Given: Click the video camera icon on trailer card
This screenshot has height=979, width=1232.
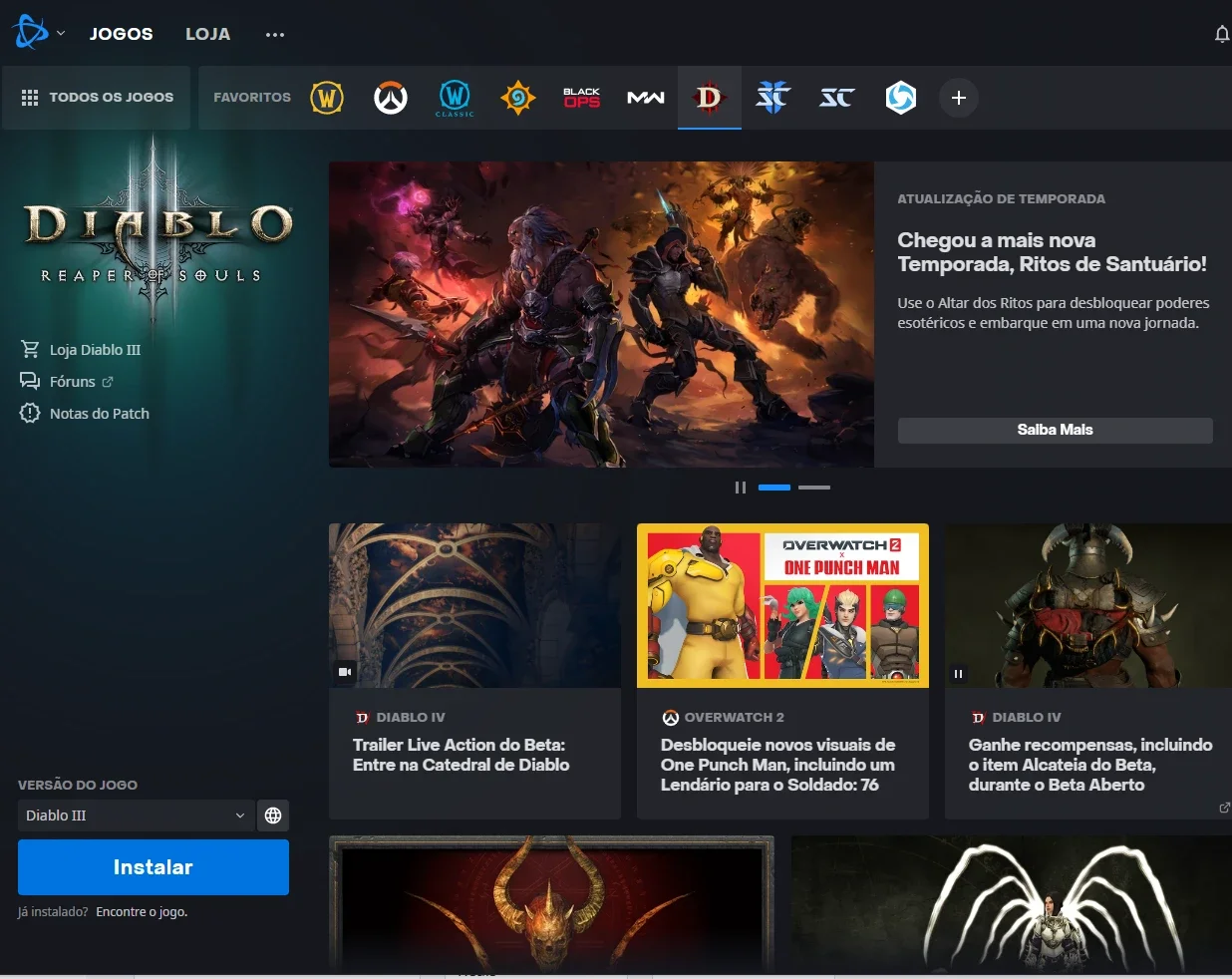Looking at the screenshot, I should coord(345,672).
